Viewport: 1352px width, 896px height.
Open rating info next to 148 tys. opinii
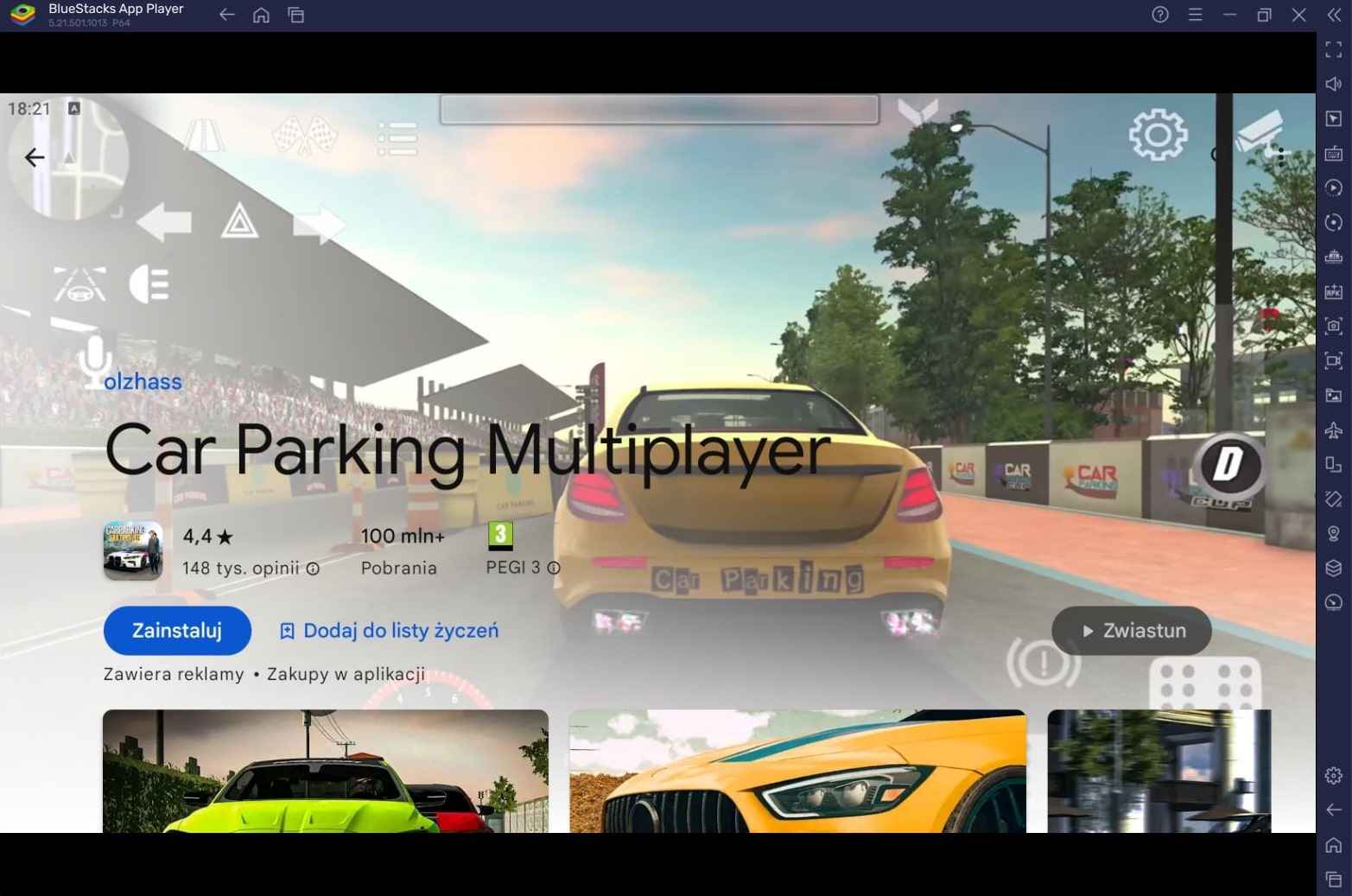click(313, 569)
